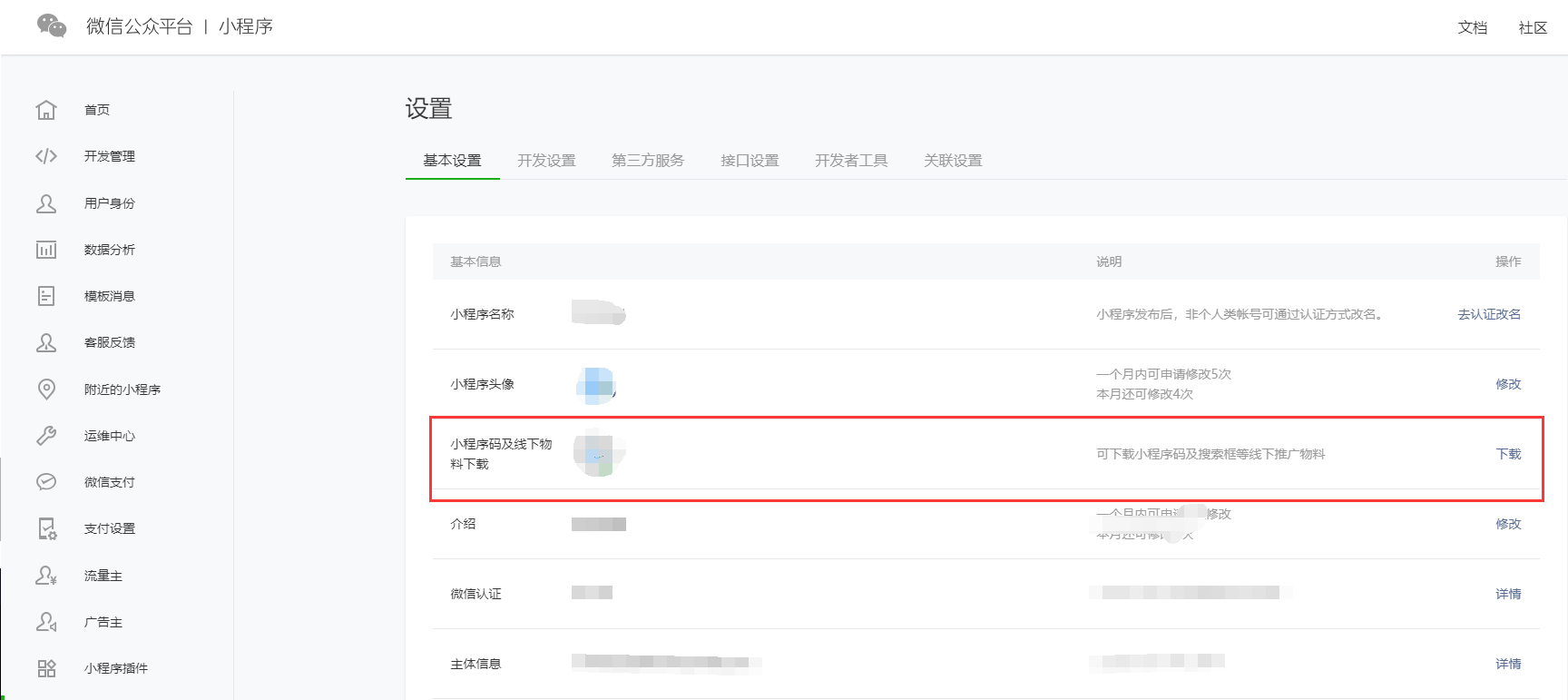The width and height of the screenshot is (1568, 700).
Task: Click the 开发管理 code brackets icon
Action: 46,156
